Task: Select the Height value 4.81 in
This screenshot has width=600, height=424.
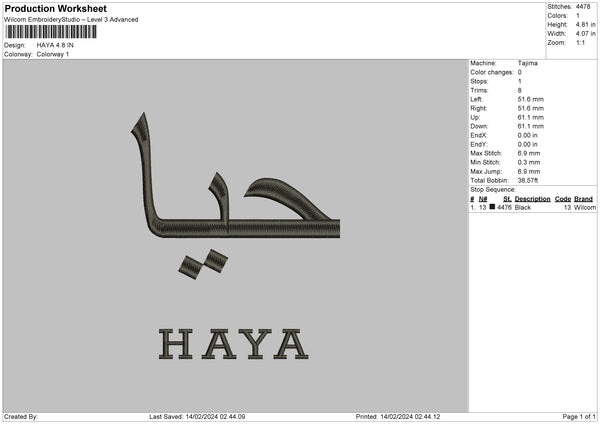Action: tap(585, 24)
